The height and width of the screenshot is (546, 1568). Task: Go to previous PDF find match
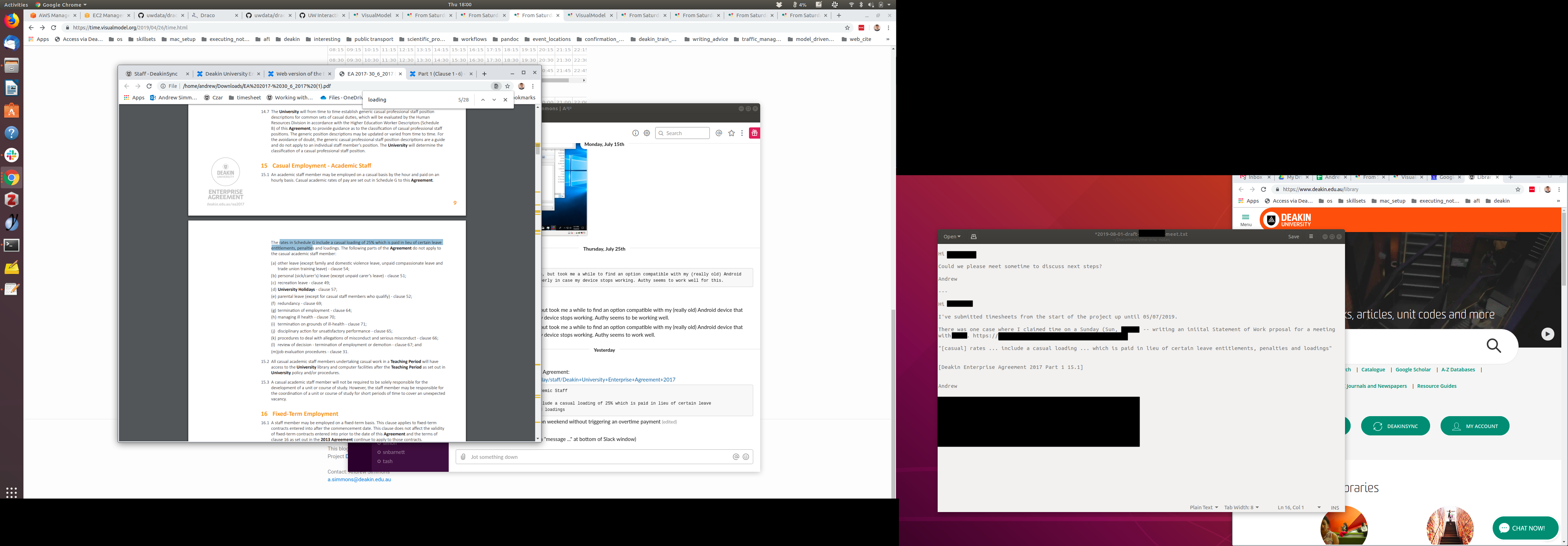tap(483, 100)
